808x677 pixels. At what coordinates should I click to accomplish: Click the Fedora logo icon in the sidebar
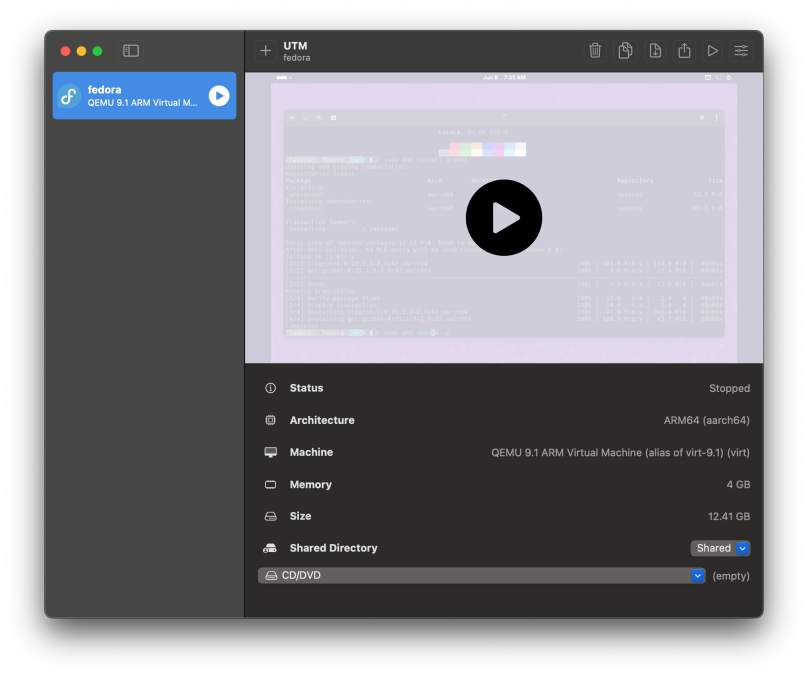click(69, 96)
